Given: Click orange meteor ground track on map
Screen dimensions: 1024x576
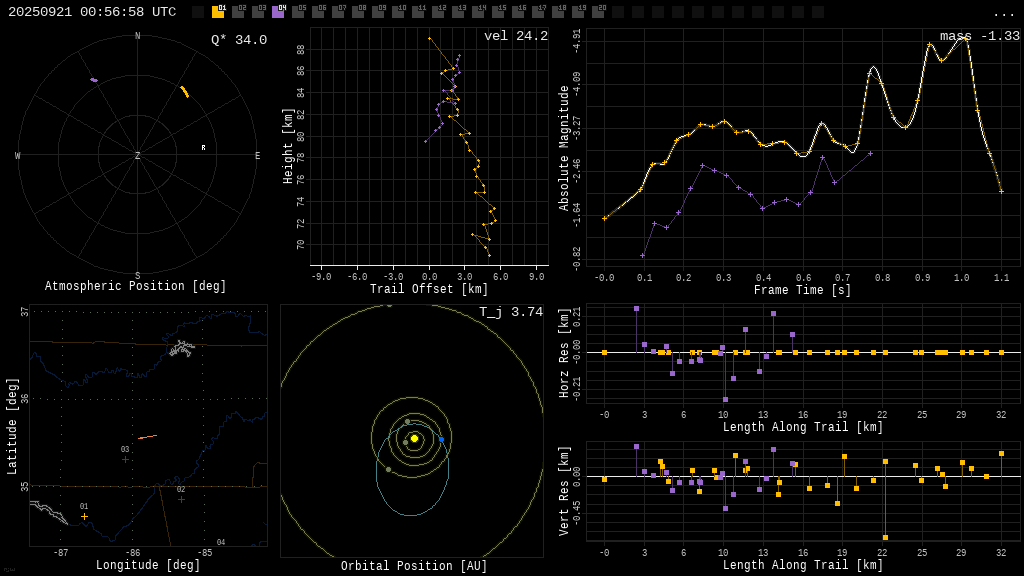Looking at the screenshot, I should tap(147, 437).
